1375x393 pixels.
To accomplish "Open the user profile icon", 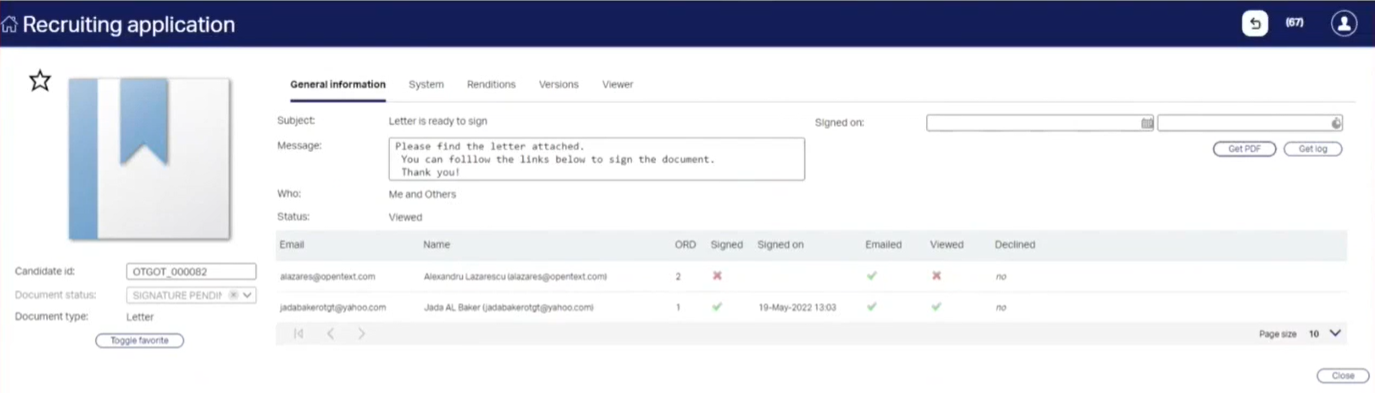I will pyautogui.click(x=1343, y=23).
